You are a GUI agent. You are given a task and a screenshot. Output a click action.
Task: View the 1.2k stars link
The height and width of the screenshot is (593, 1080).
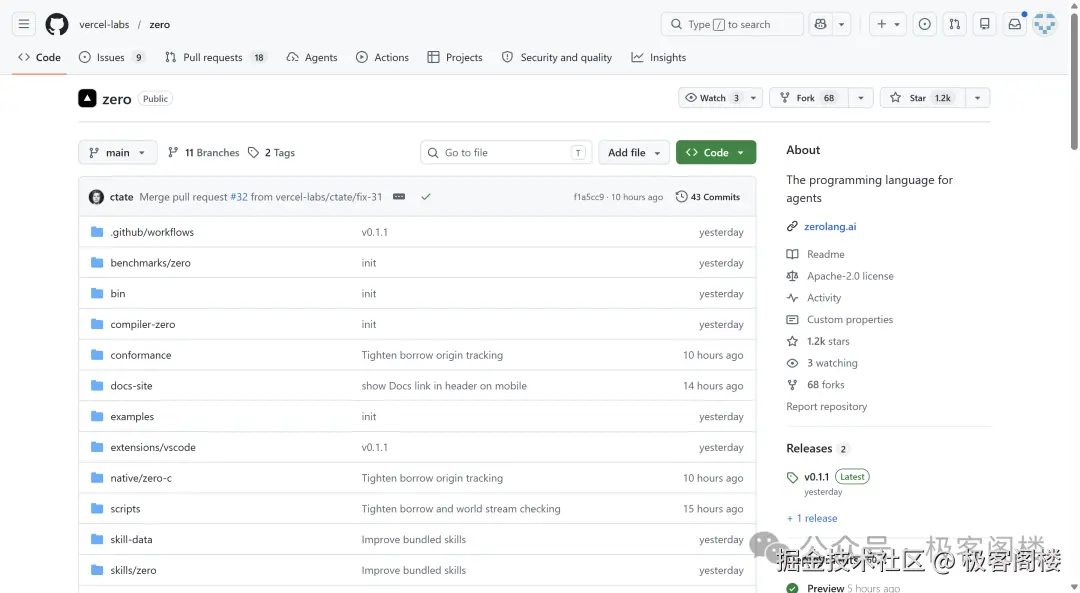click(828, 342)
